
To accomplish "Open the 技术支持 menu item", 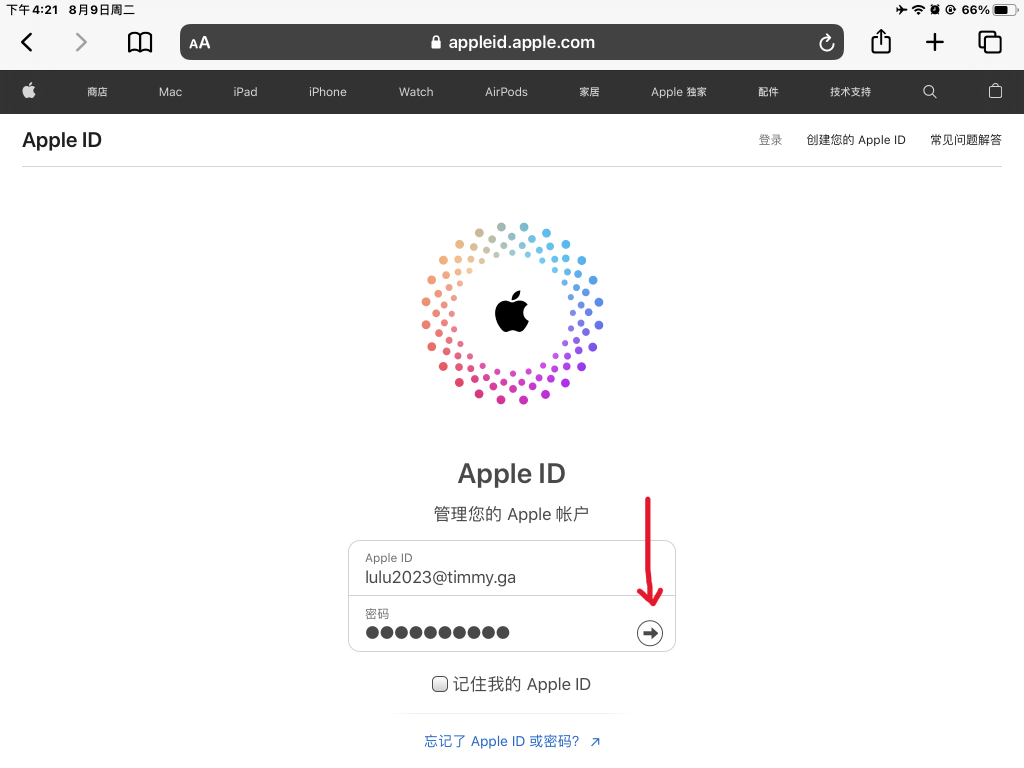I will pos(850,92).
